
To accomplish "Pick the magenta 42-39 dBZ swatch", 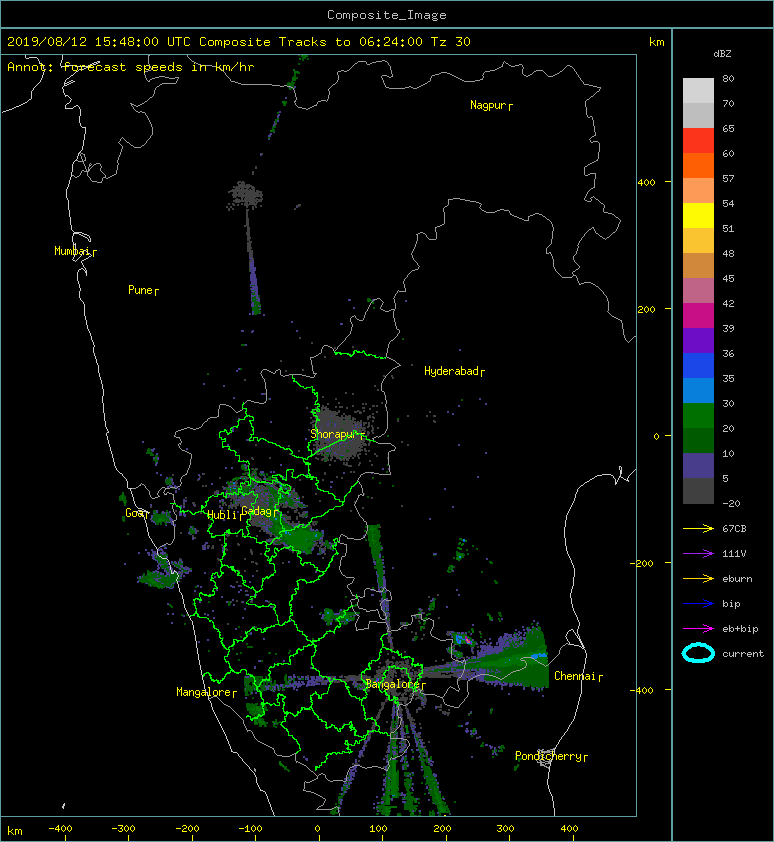I will [x=698, y=316].
